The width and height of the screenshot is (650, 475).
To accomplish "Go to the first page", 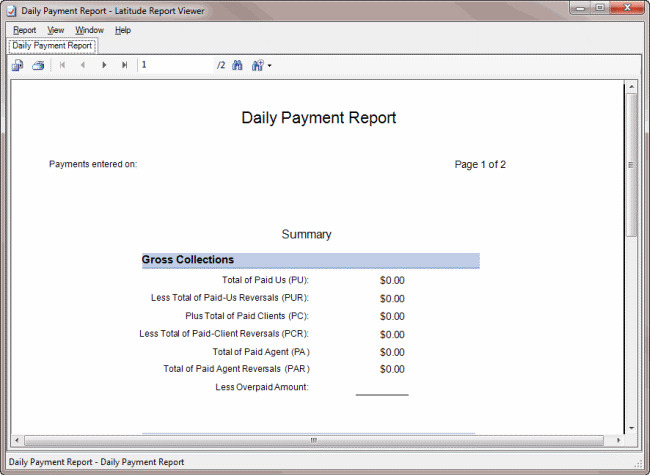I will click(62, 65).
